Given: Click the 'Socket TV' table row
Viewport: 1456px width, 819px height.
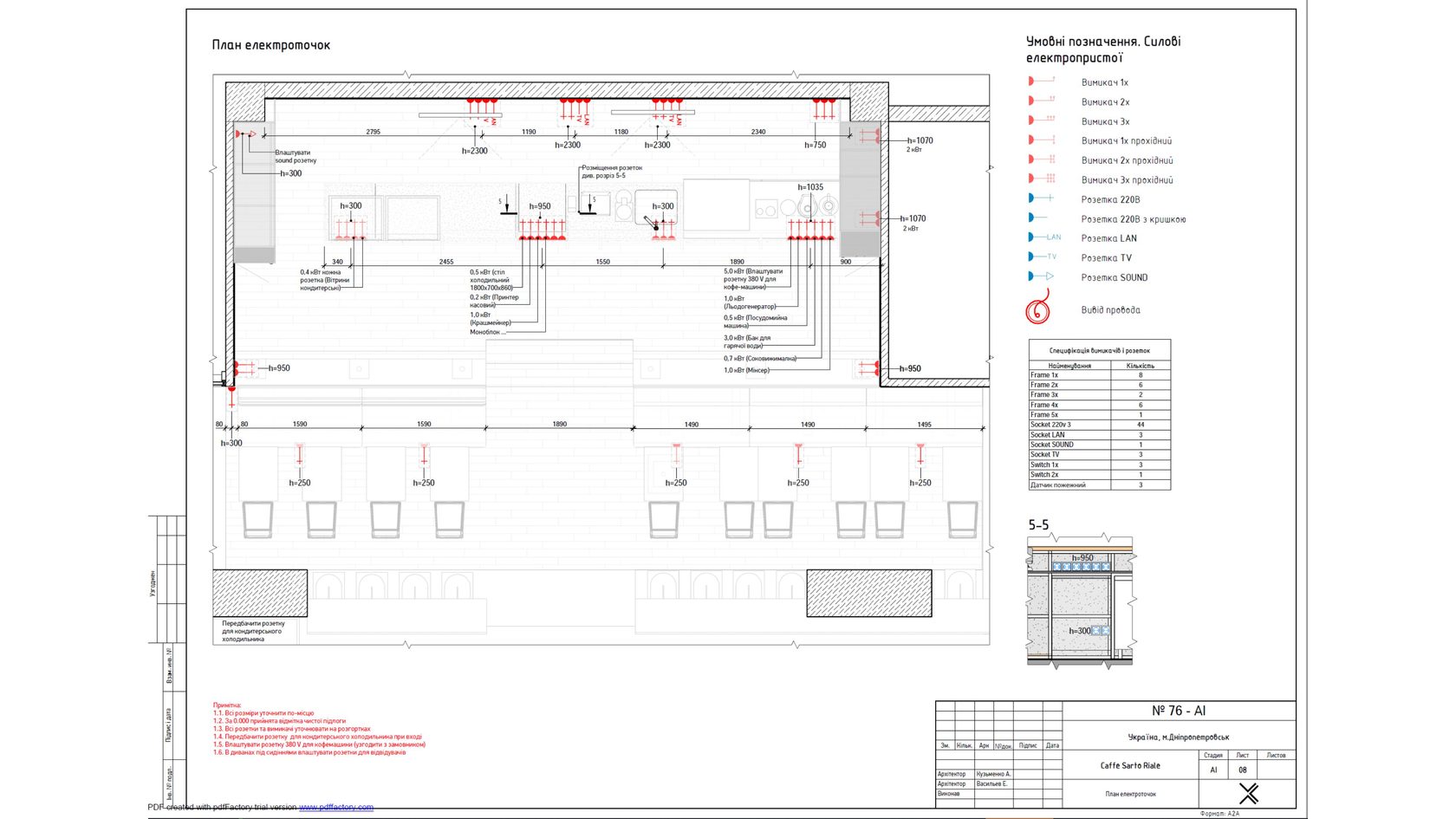Looking at the screenshot, I should (1100, 454).
